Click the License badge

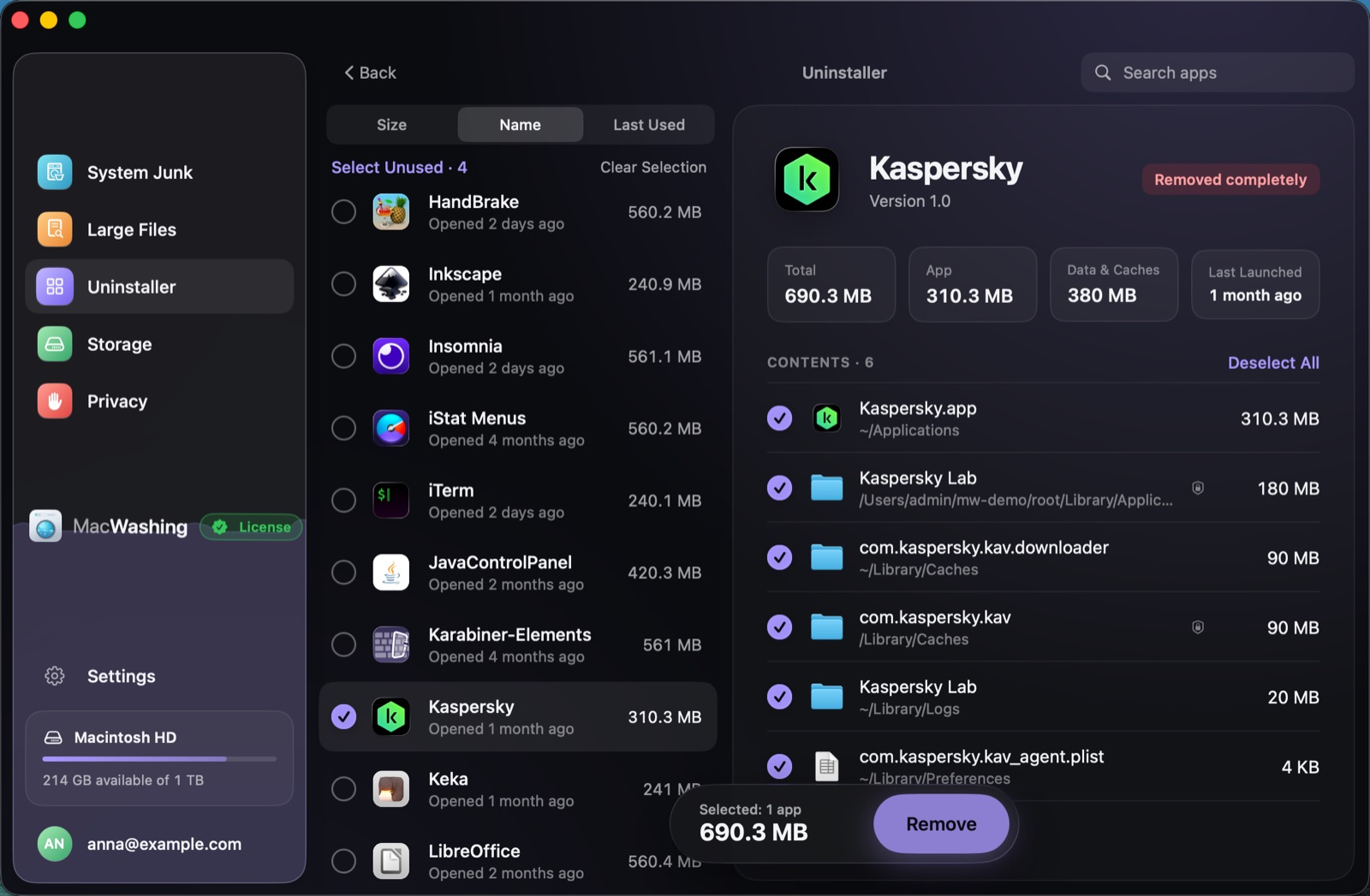pos(252,527)
